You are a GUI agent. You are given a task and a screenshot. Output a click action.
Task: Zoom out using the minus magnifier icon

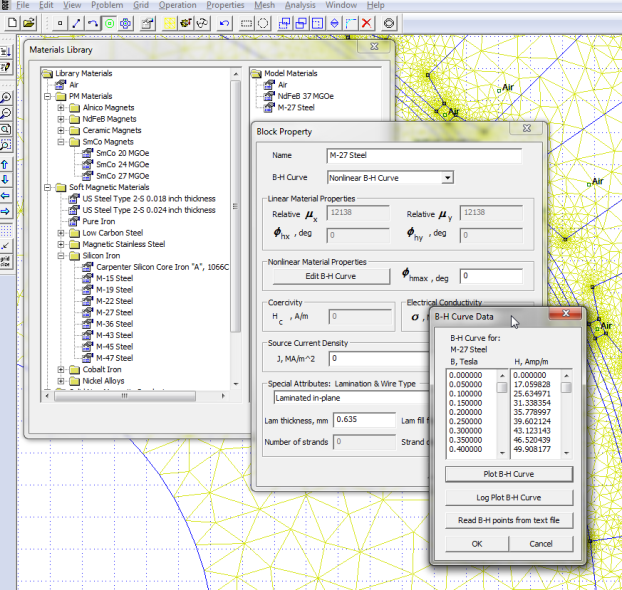6,113
